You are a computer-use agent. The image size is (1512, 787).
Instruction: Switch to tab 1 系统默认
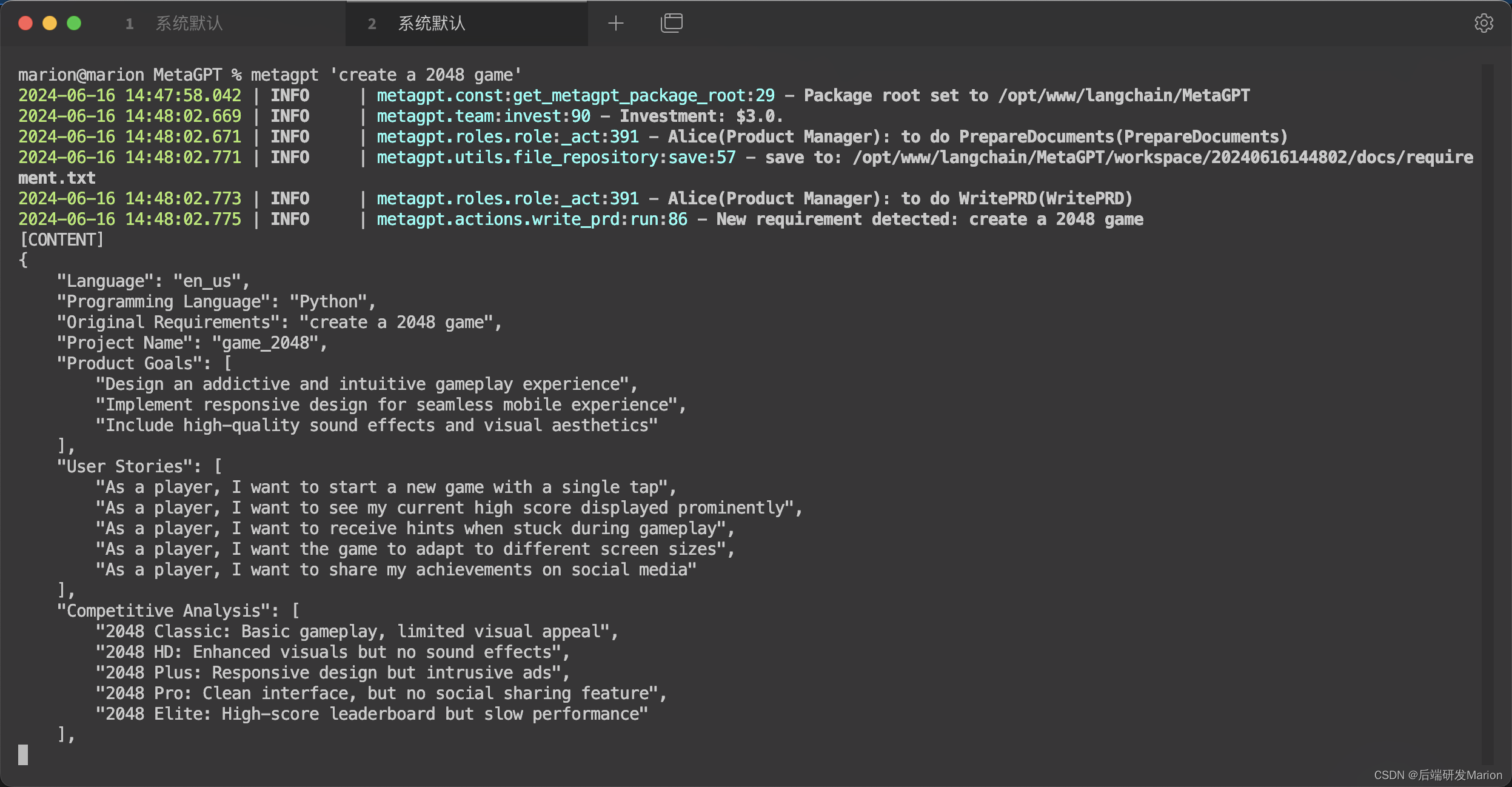coord(189,24)
